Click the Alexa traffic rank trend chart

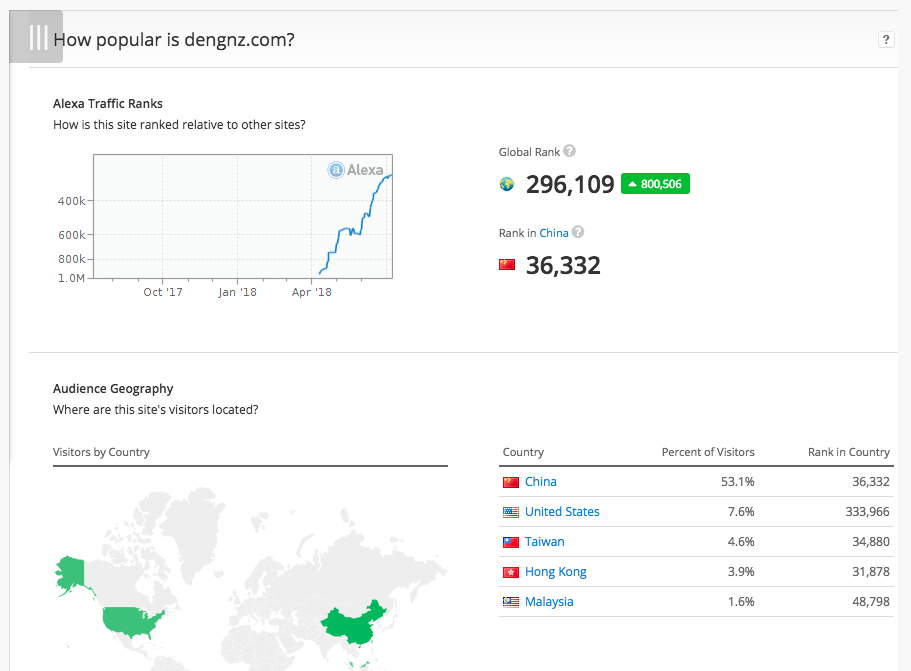pyautogui.click(x=243, y=216)
